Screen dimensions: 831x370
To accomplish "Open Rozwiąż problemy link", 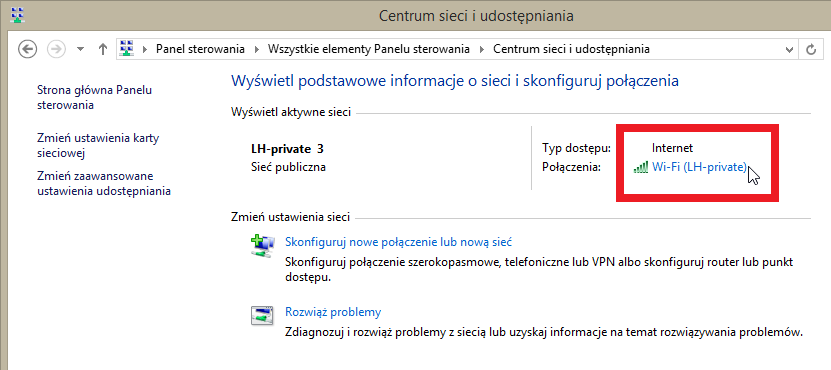I will [x=333, y=312].
